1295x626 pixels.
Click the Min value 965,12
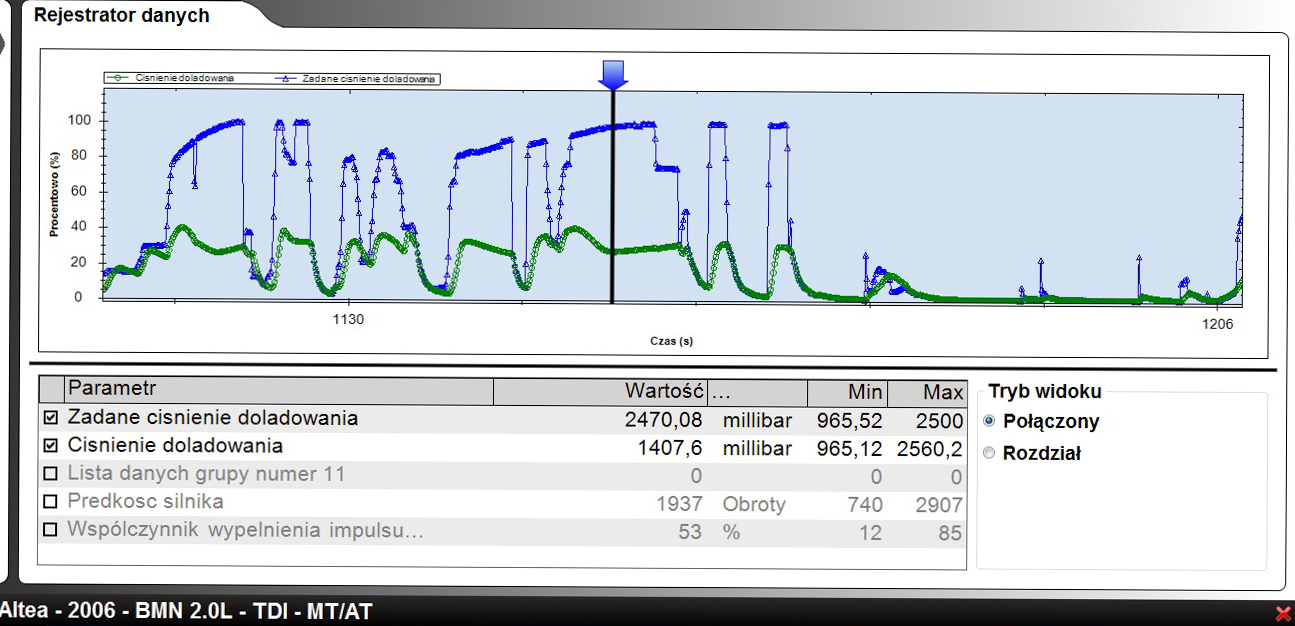click(x=850, y=448)
